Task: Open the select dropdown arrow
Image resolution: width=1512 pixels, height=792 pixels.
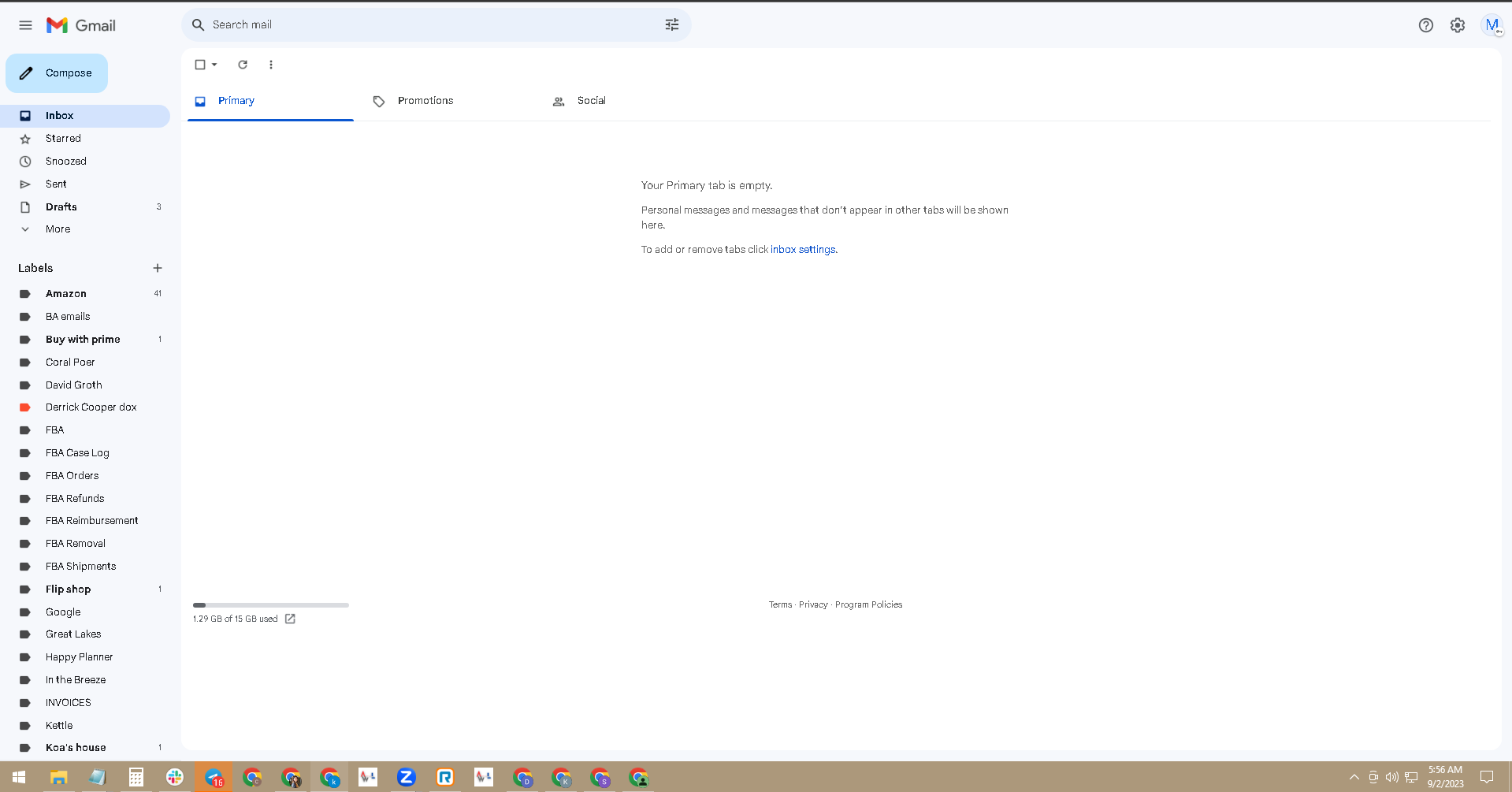Action: coord(214,65)
